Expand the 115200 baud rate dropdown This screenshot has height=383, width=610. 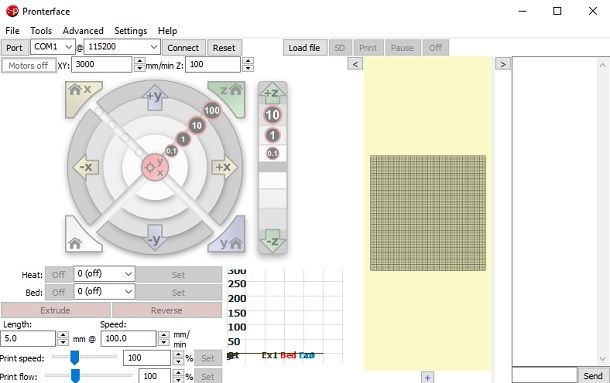122,47
